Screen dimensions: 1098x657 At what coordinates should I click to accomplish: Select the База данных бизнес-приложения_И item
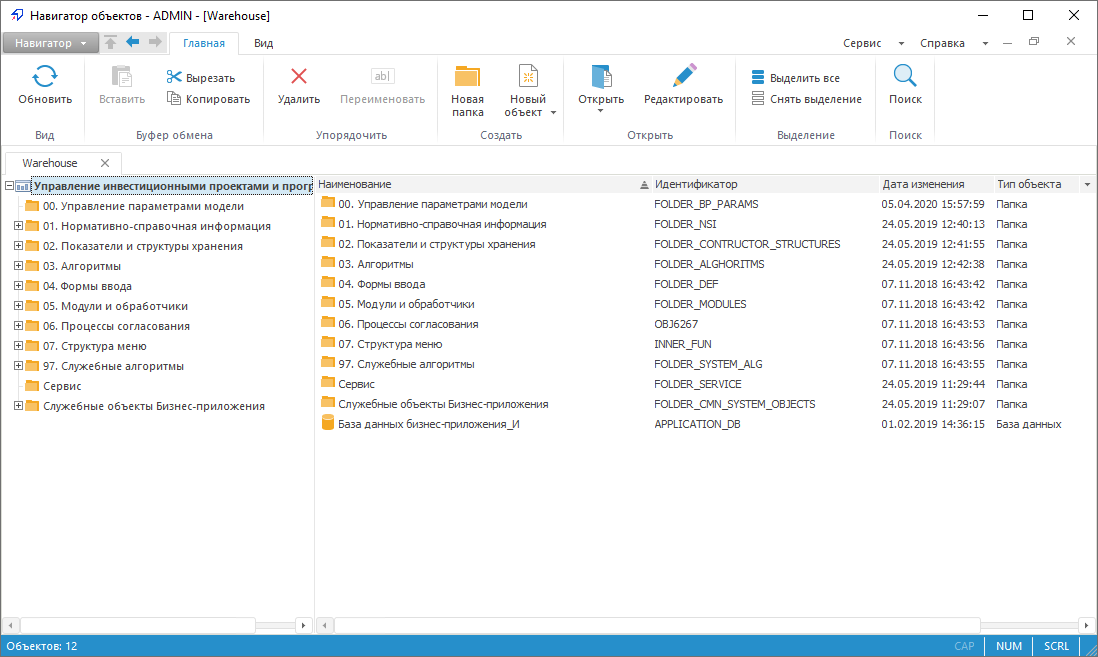coord(428,424)
